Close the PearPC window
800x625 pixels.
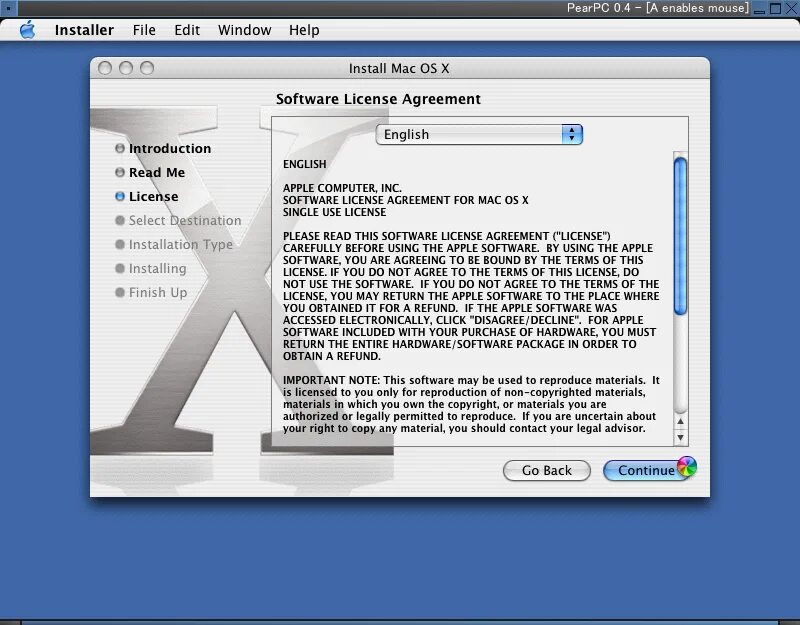coord(791,8)
